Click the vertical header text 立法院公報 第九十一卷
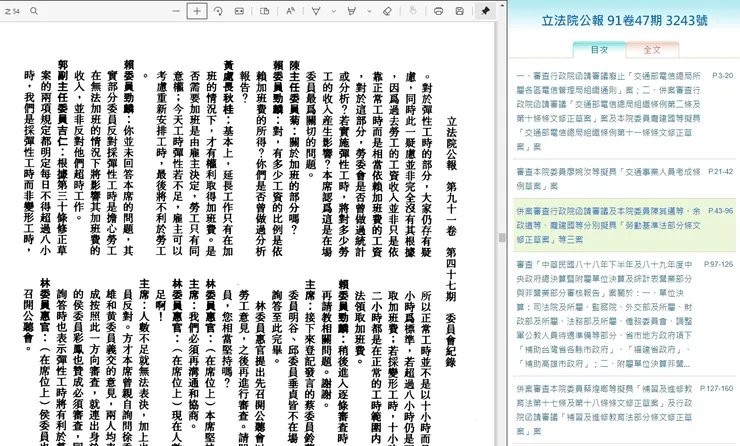This screenshot has height=446, width=740. (452, 177)
